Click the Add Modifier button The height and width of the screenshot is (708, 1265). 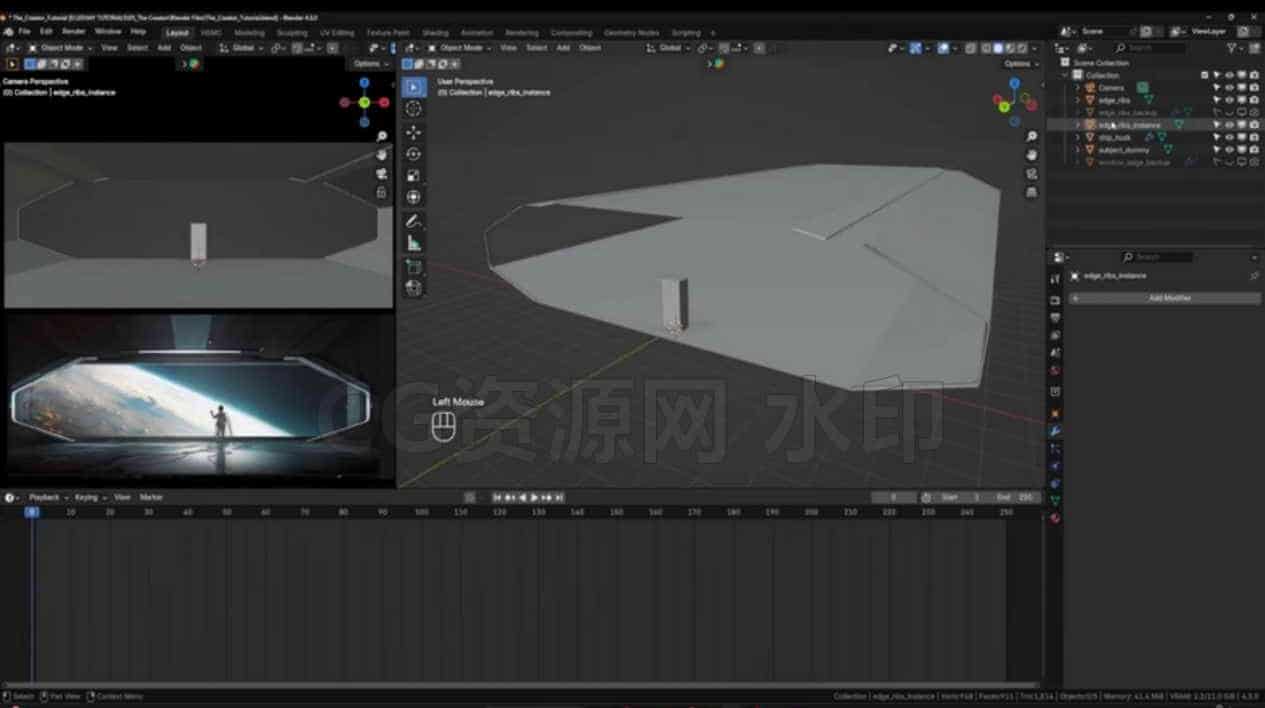click(1164, 298)
